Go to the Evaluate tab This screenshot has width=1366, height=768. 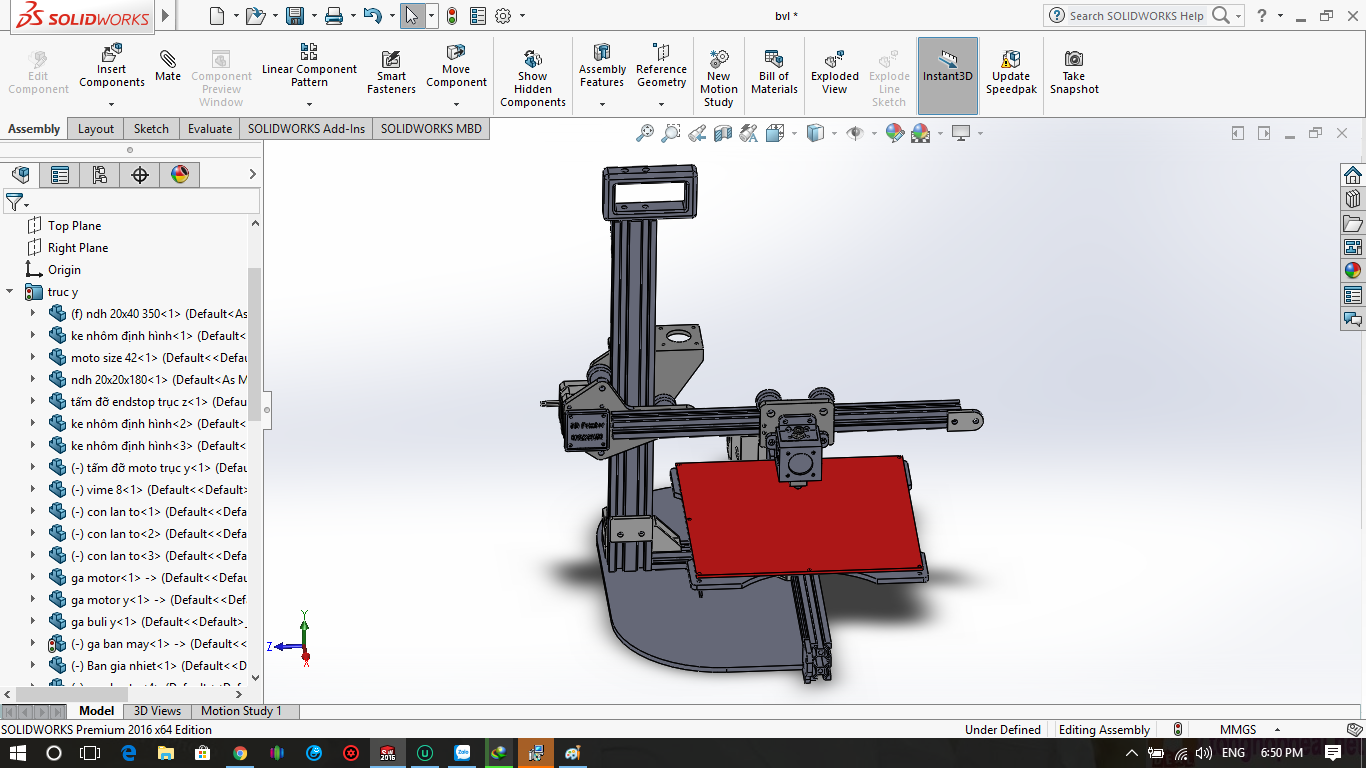click(210, 129)
